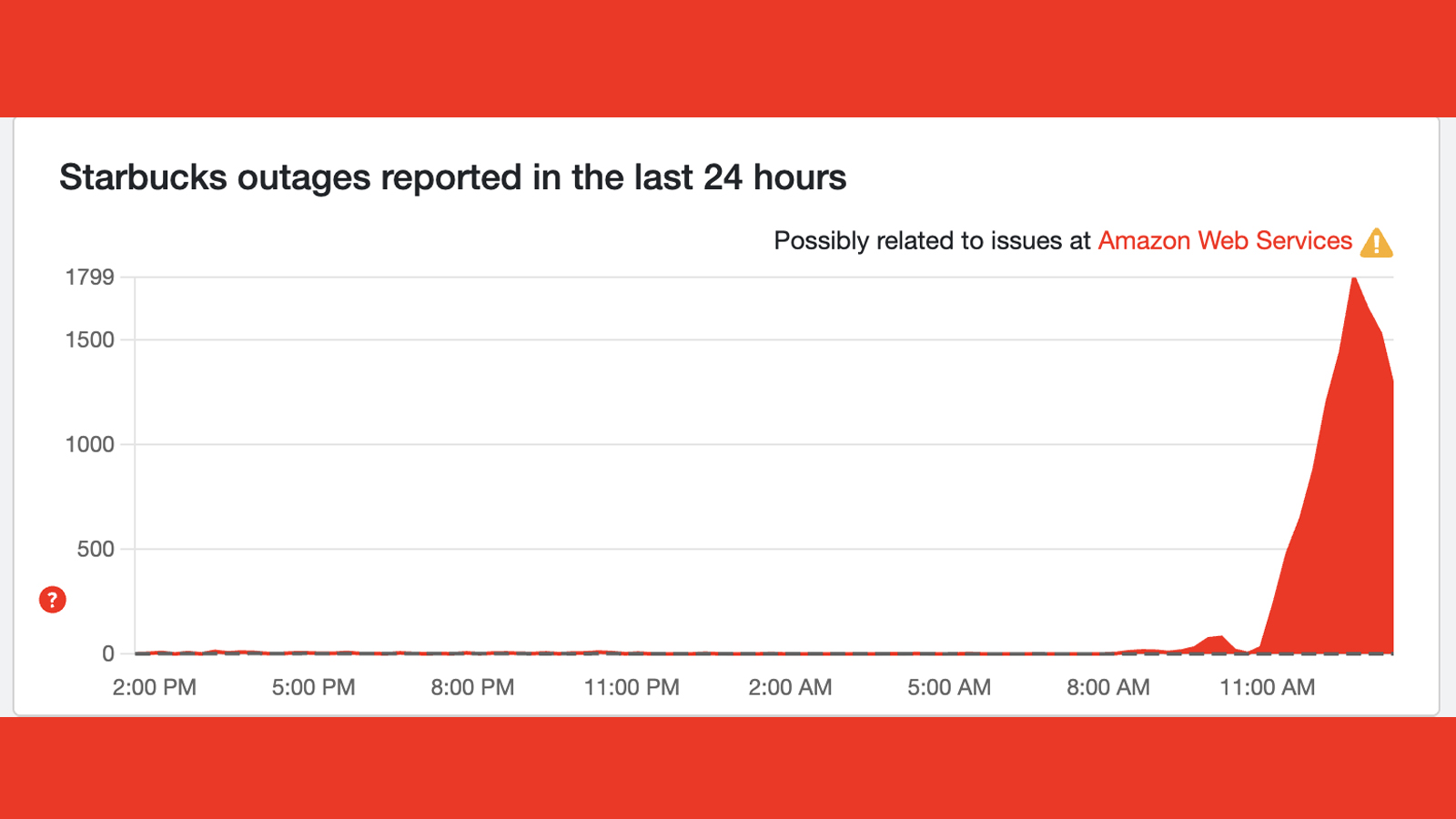1456x819 pixels.
Task: Click the red question mark help icon
Action: tap(53, 600)
